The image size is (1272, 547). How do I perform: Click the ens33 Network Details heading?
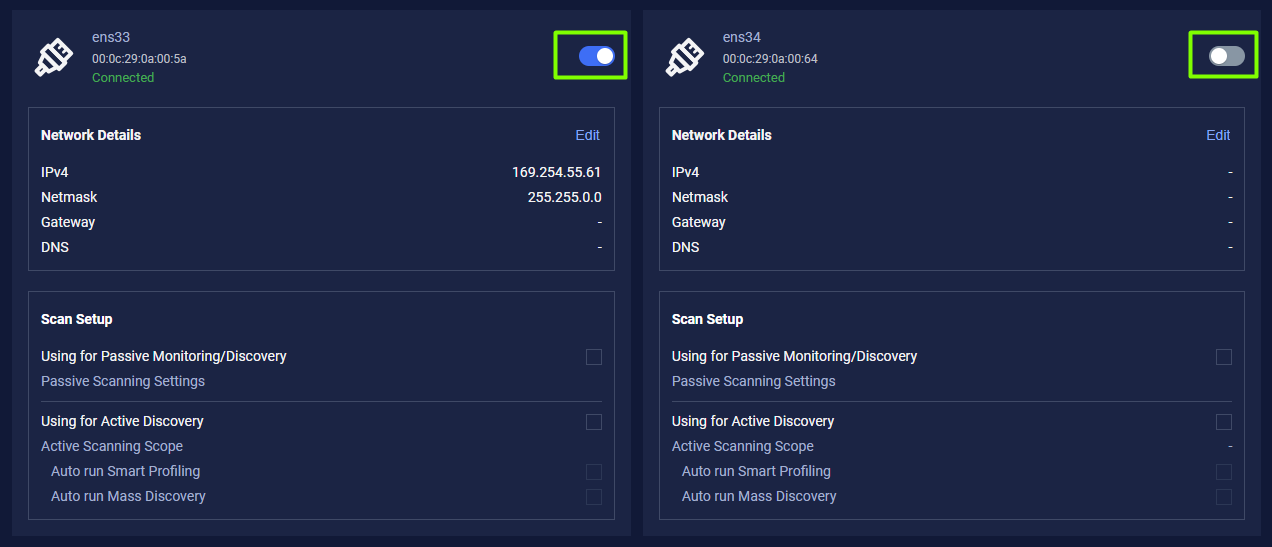point(91,135)
